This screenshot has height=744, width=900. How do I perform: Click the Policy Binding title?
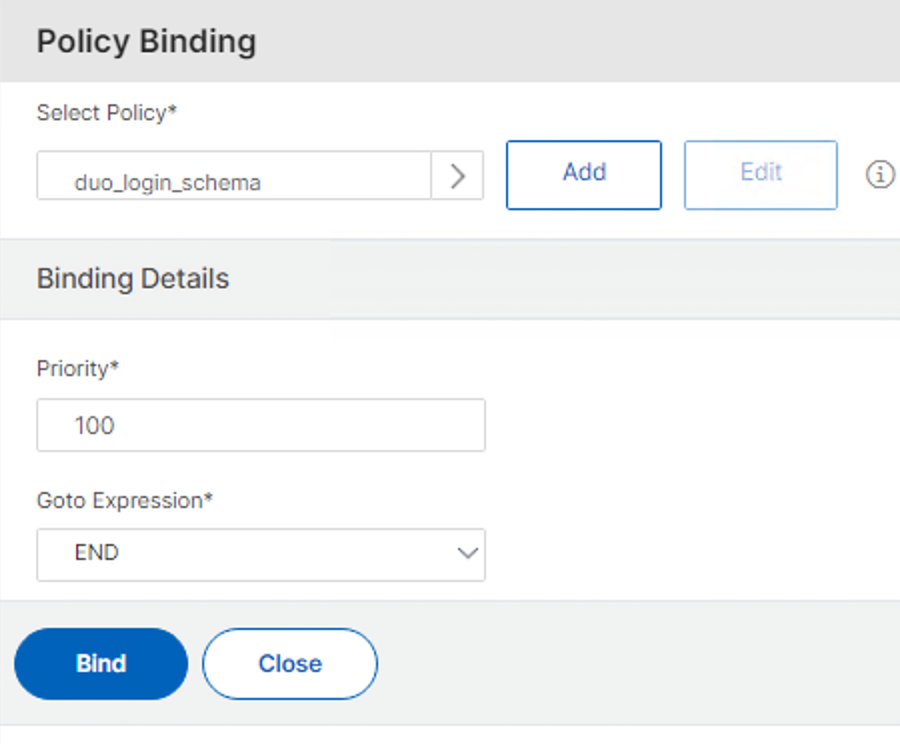tap(146, 42)
